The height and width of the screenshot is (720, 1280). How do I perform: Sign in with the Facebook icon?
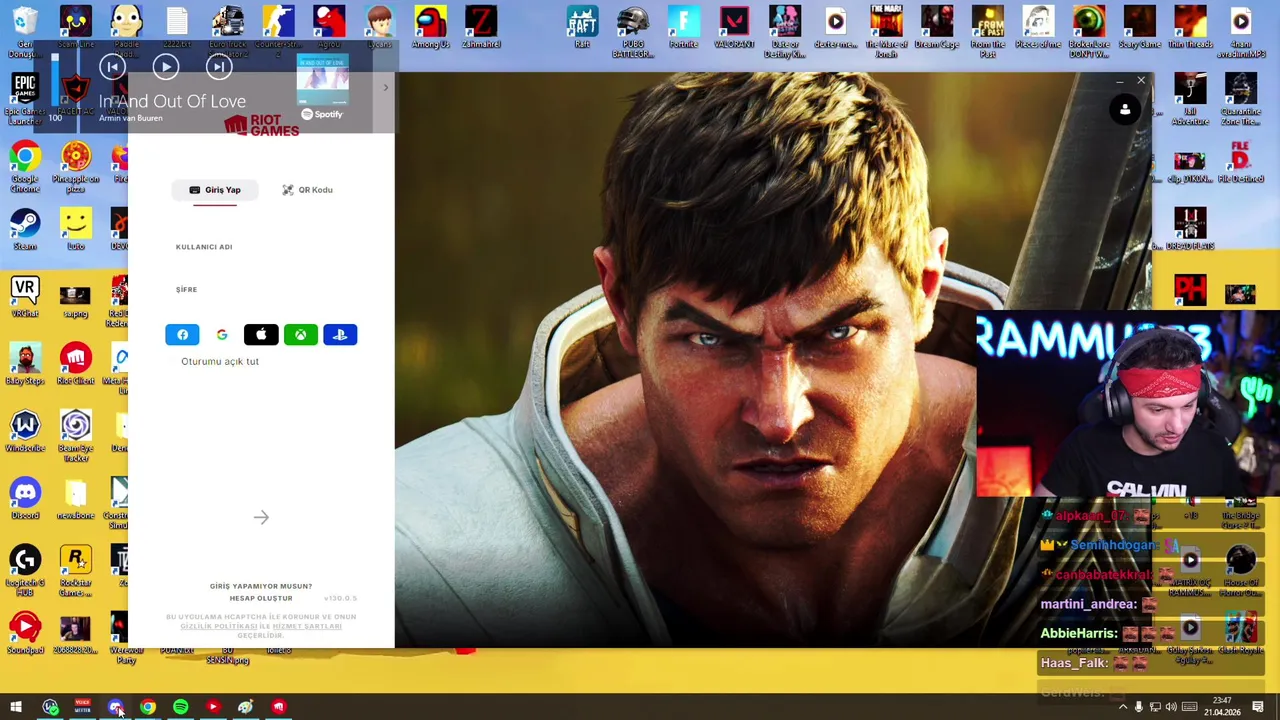tap(182, 335)
